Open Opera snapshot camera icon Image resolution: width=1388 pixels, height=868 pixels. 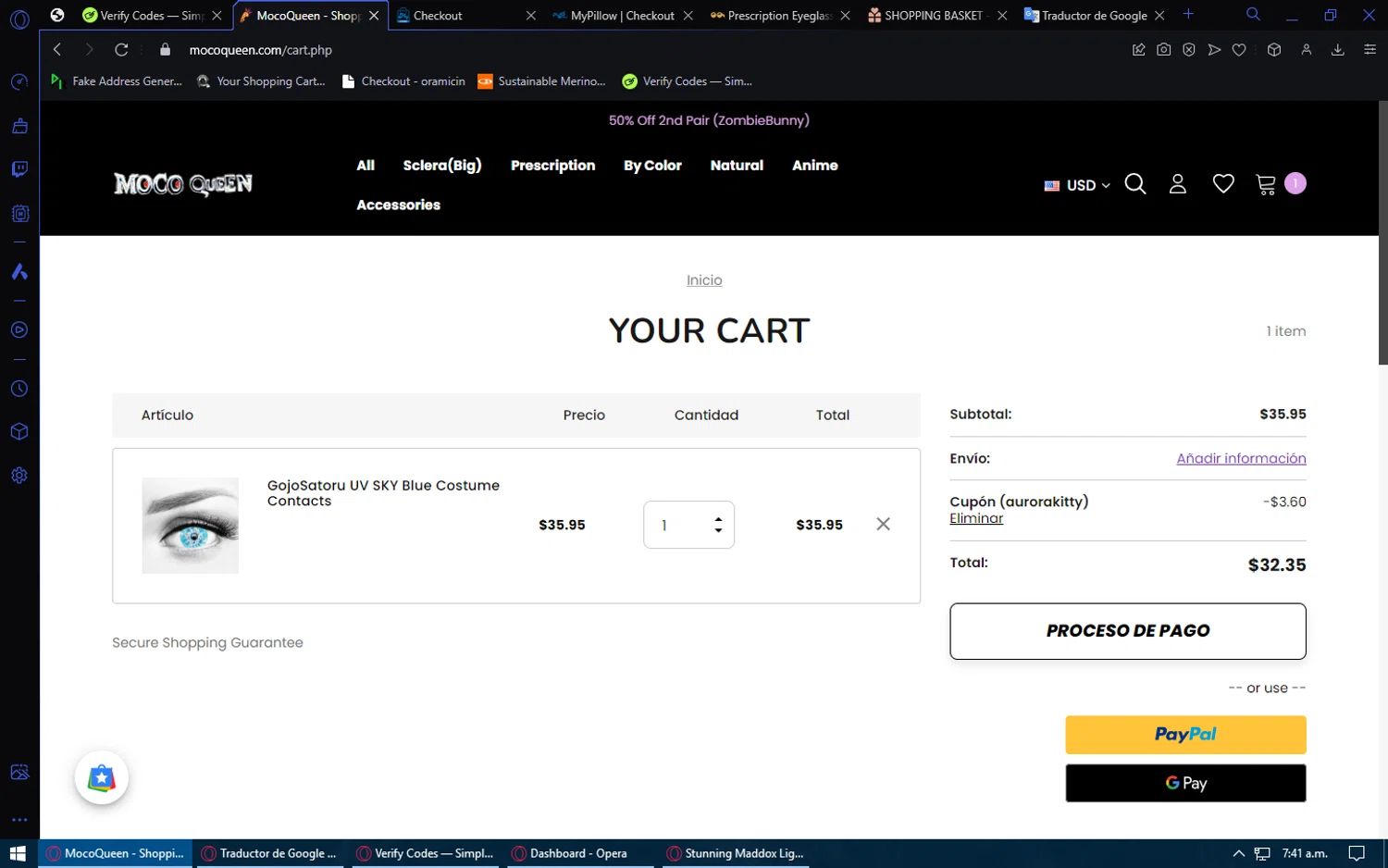pyautogui.click(x=1164, y=50)
